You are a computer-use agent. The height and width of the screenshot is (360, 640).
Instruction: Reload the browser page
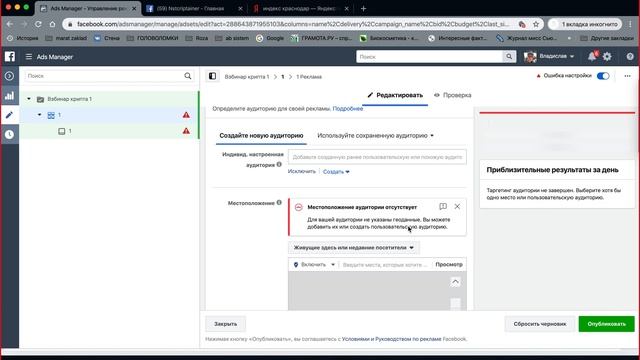tap(38, 24)
